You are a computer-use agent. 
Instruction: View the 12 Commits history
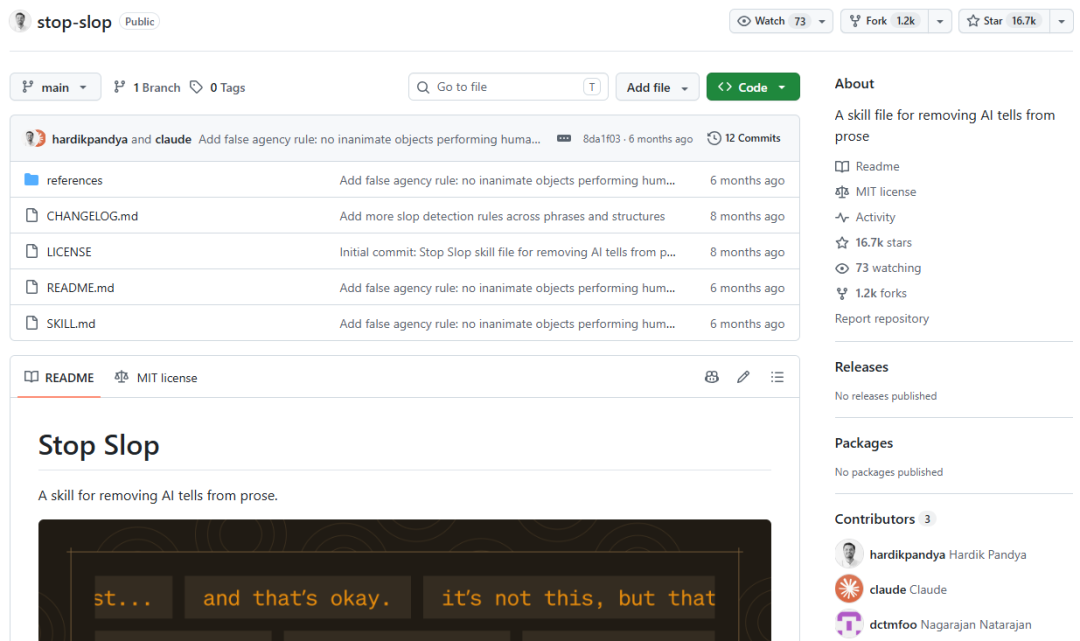click(744, 138)
